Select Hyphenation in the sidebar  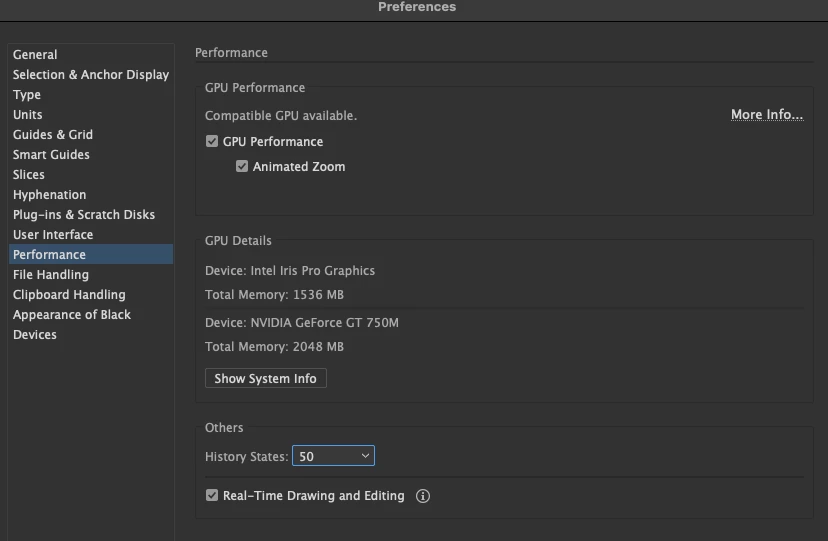50,195
